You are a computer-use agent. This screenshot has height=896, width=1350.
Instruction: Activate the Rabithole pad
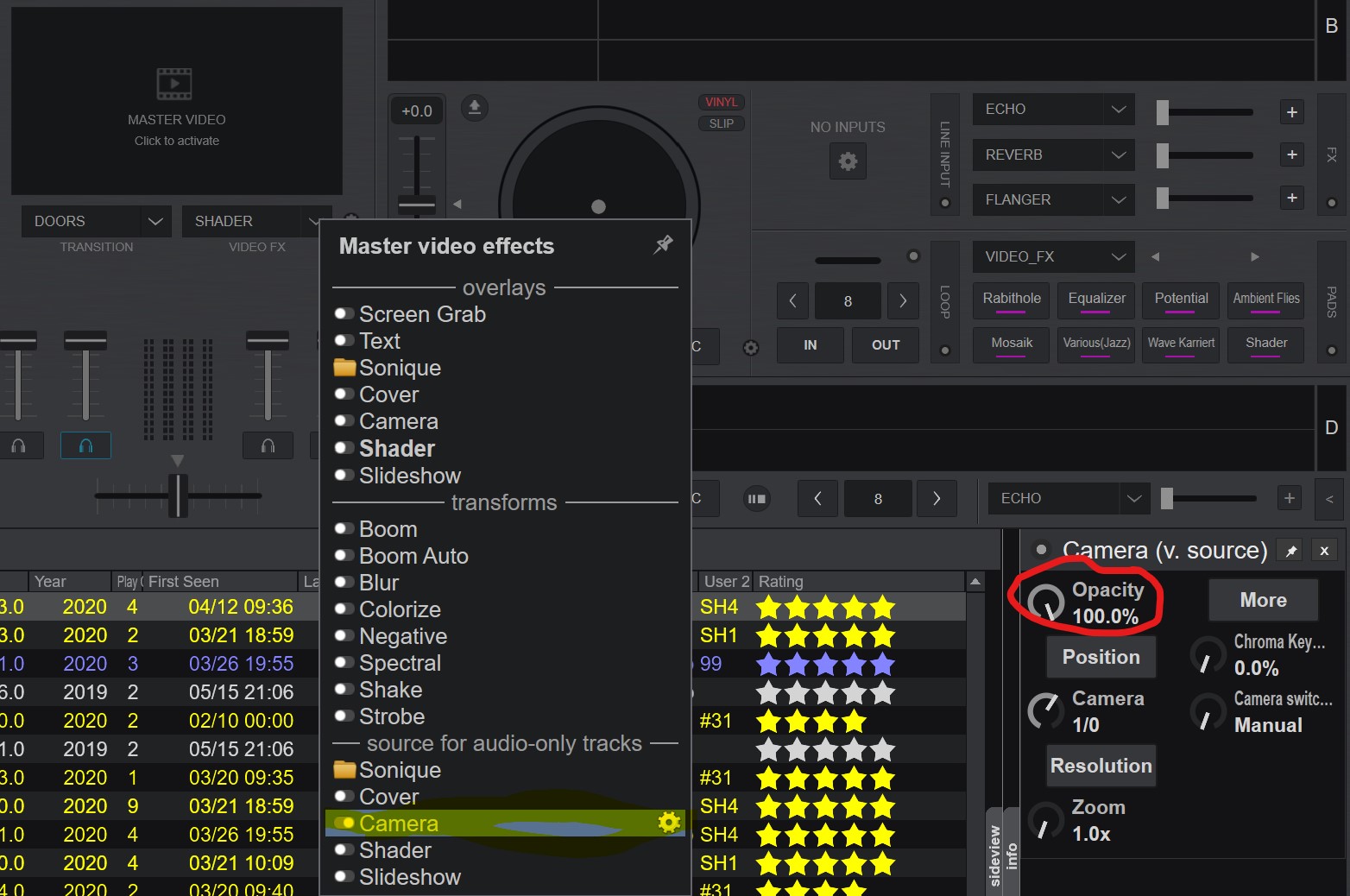1011,300
